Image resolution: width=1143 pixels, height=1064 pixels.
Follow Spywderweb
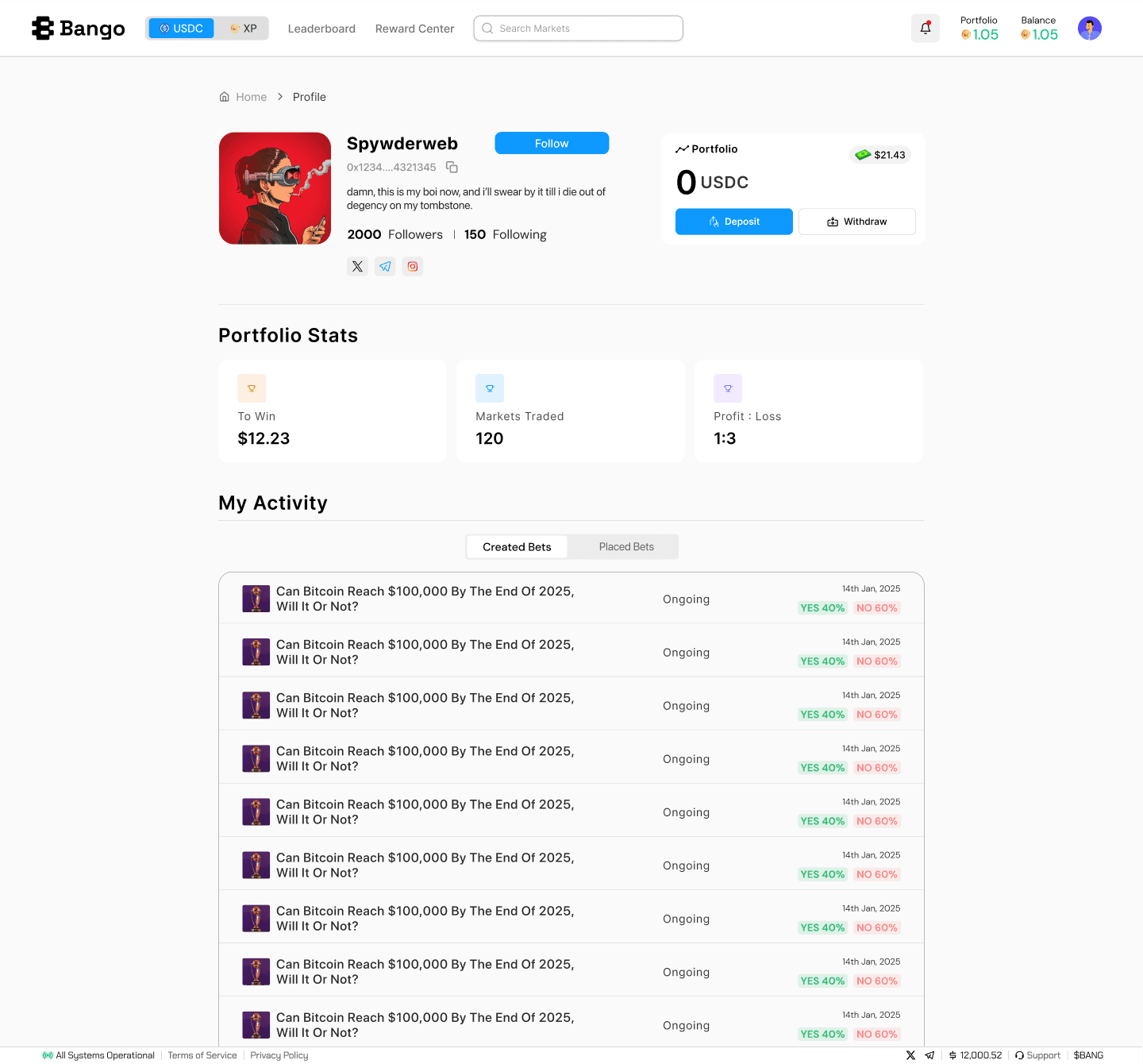coord(551,143)
